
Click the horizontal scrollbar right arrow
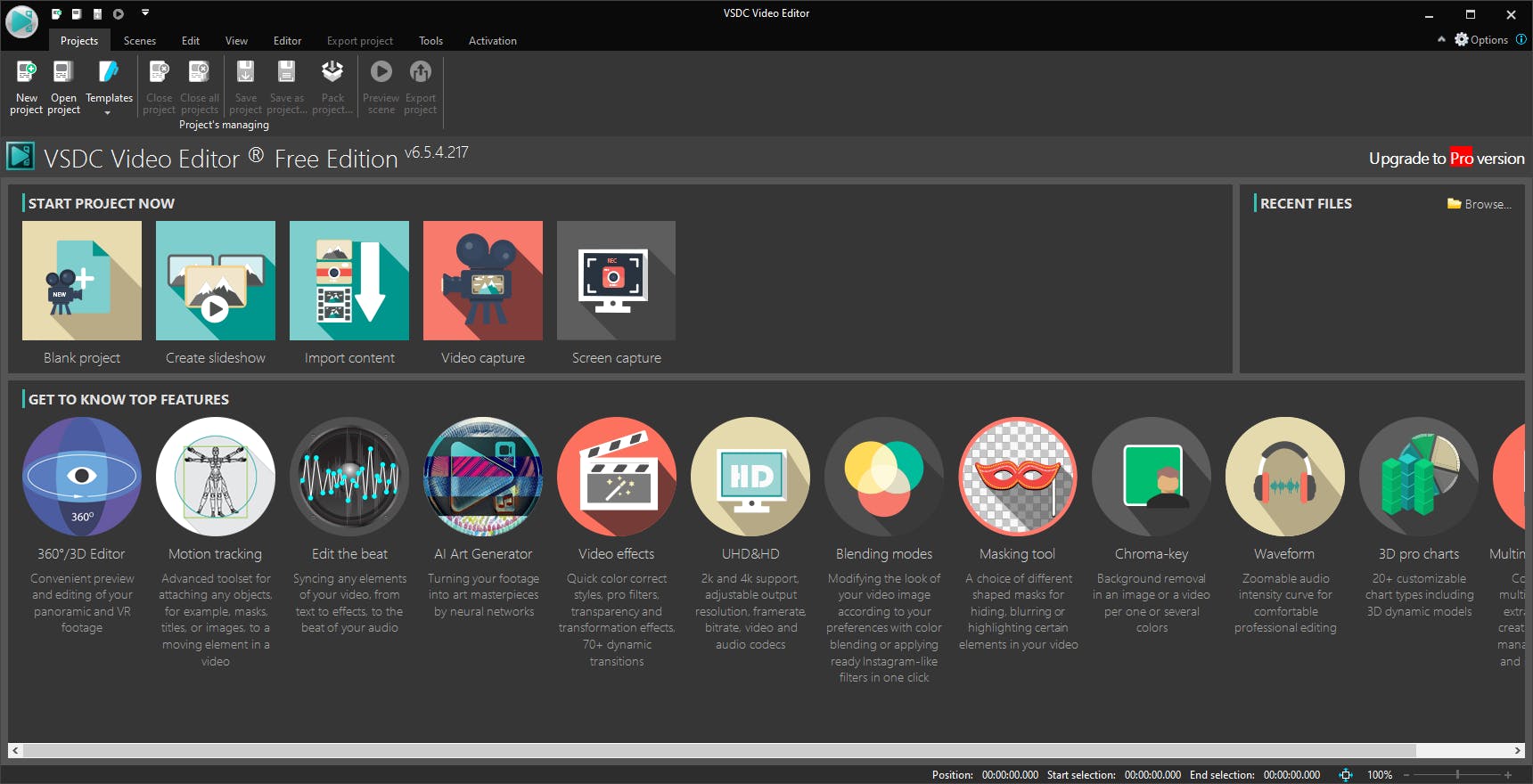(x=1517, y=750)
